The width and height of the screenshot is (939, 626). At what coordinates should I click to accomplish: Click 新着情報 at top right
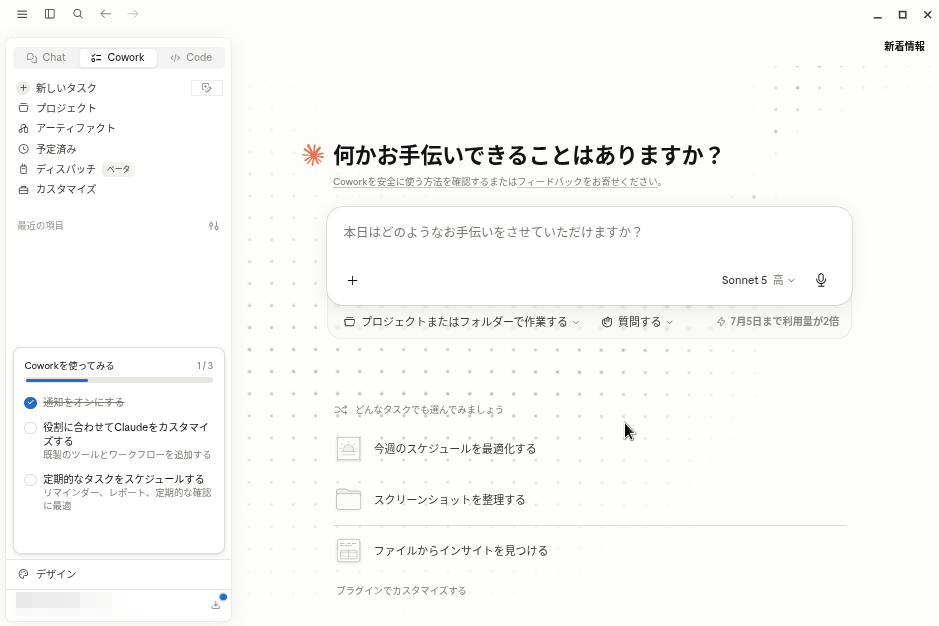pyautogui.click(x=904, y=46)
